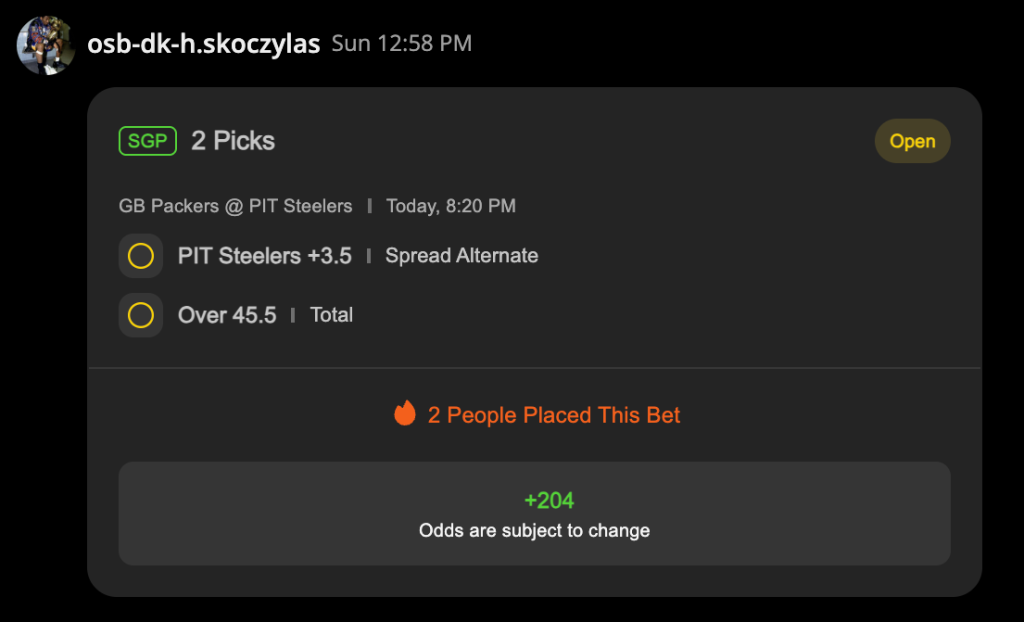Click the Today, 8:20 PM game time
1024x622 pixels.
451,206
